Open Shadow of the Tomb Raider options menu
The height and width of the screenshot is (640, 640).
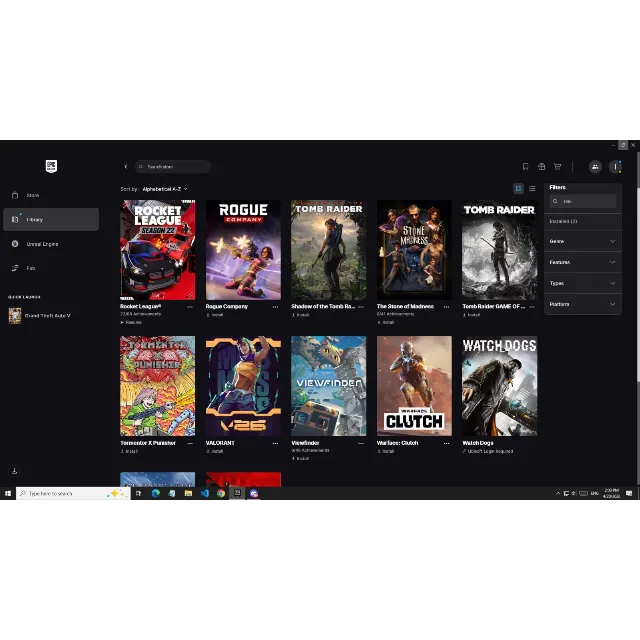tap(361, 307)
